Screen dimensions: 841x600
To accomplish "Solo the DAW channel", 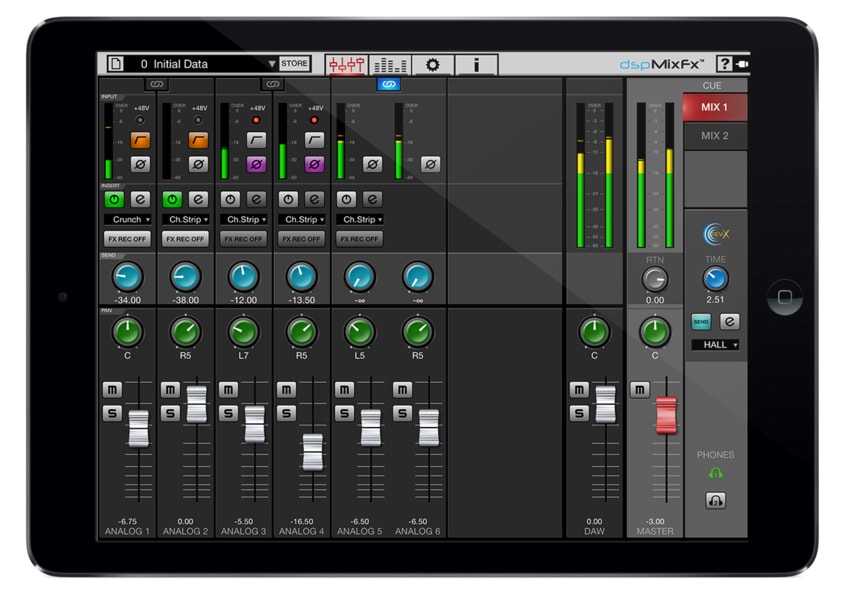I will click(x=579, y=413).
